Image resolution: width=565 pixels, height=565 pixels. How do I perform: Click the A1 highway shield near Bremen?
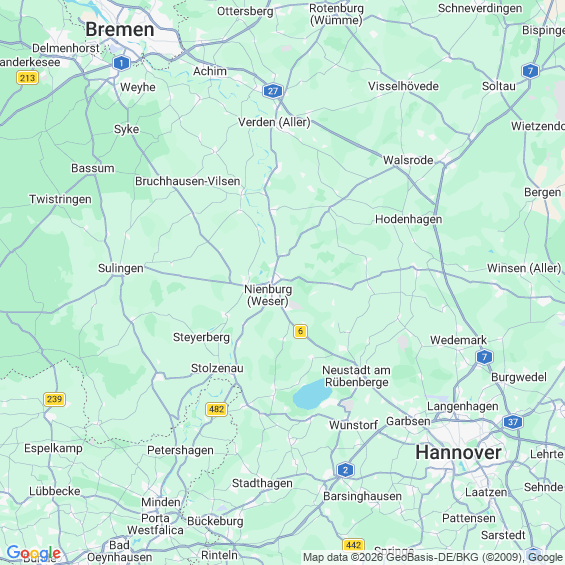coord(121,63)
